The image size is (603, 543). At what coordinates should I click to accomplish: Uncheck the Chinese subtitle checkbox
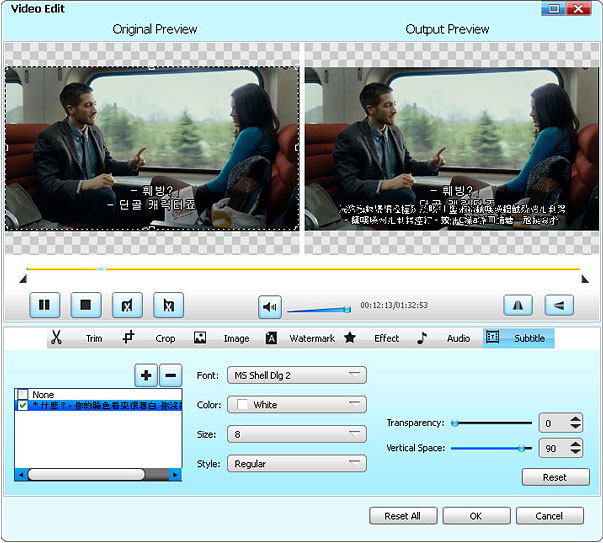click(x=23, y=405)
